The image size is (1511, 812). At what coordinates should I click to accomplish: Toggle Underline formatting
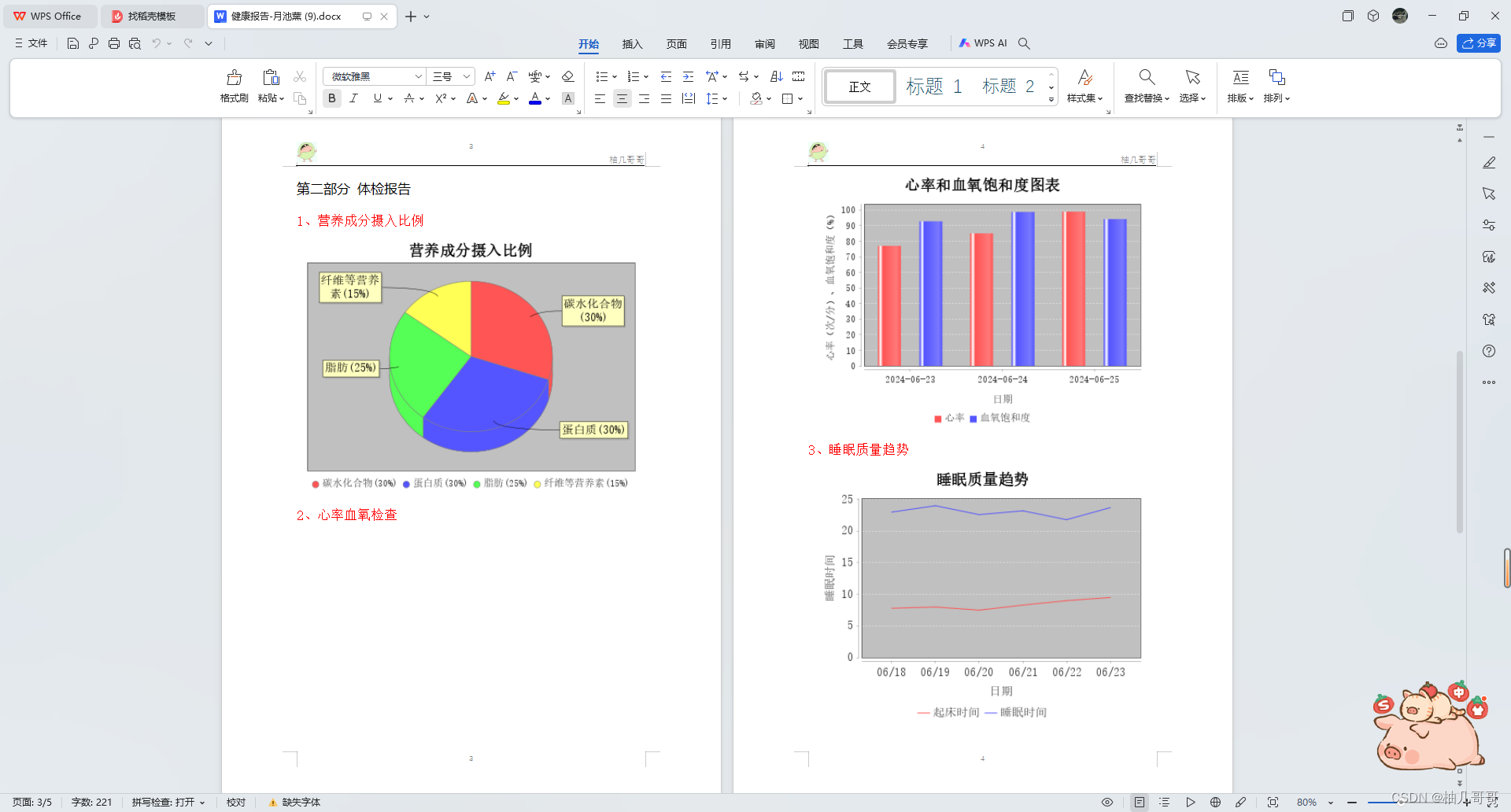[377, 98]
